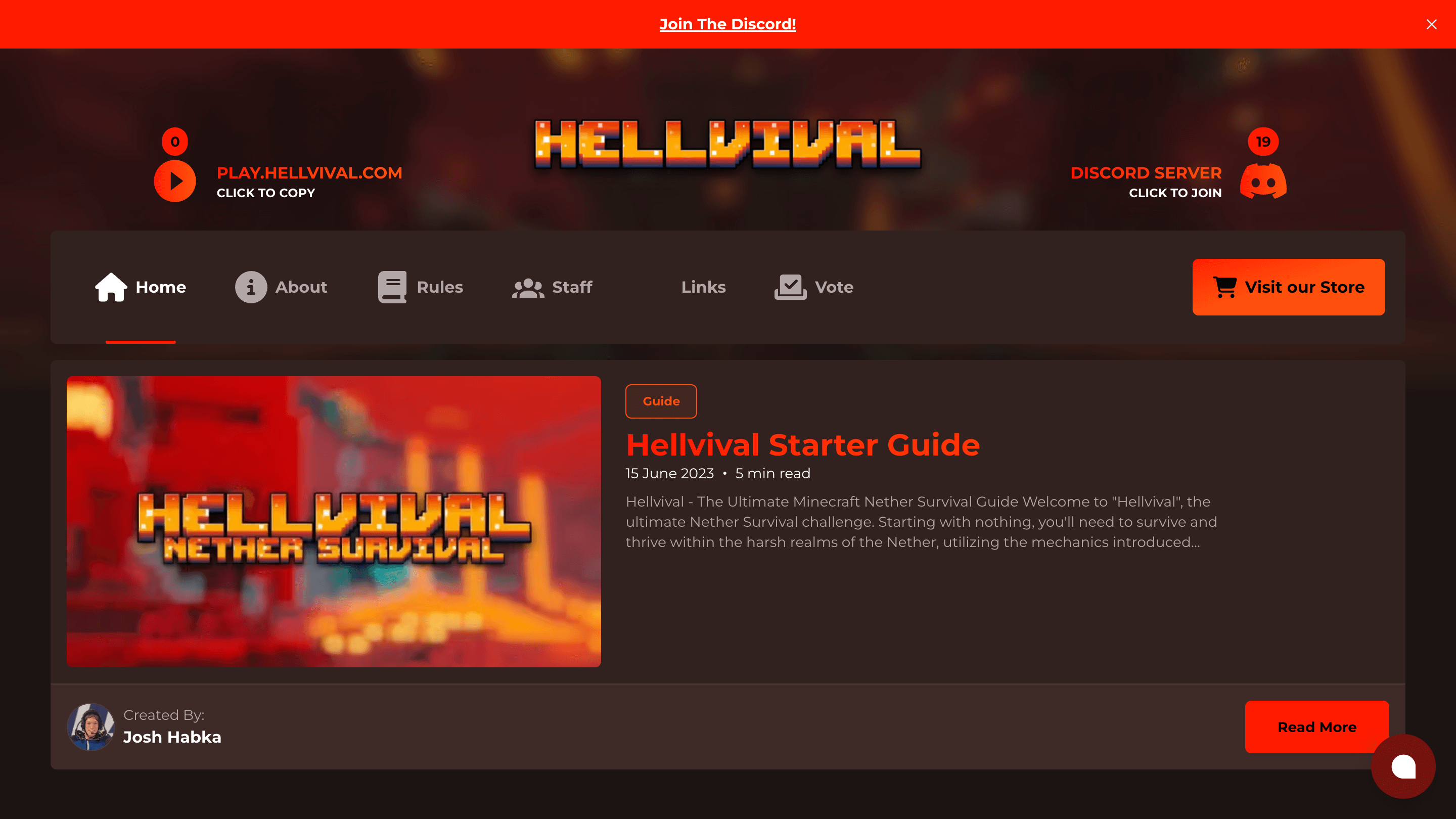The width and height of the screenshot is (1456, 819).
Task: Open the chat bubble widget
Action: [x=1403, y=766]
